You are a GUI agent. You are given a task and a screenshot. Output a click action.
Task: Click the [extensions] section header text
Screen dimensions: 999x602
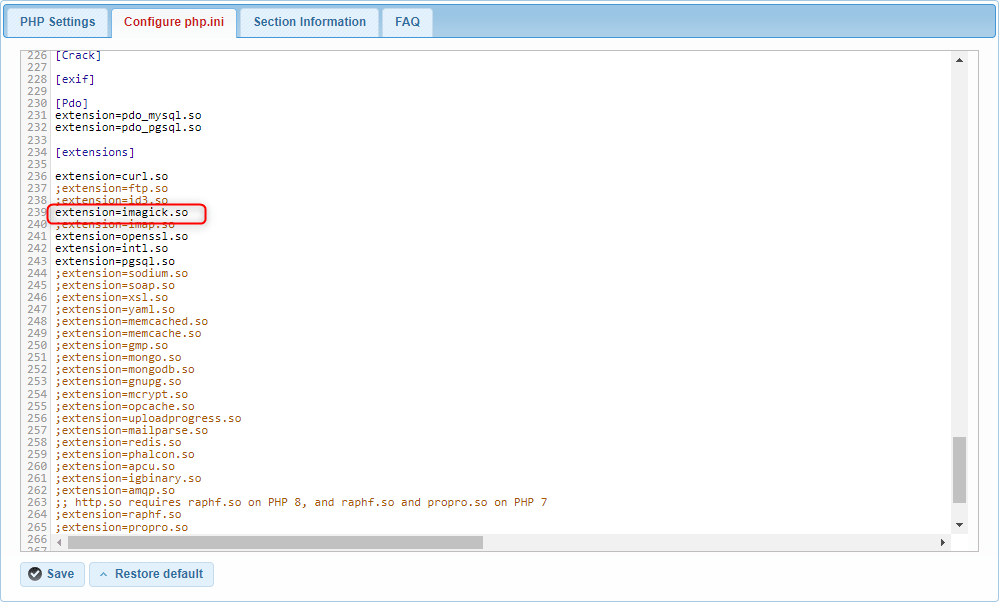[95, 151]
